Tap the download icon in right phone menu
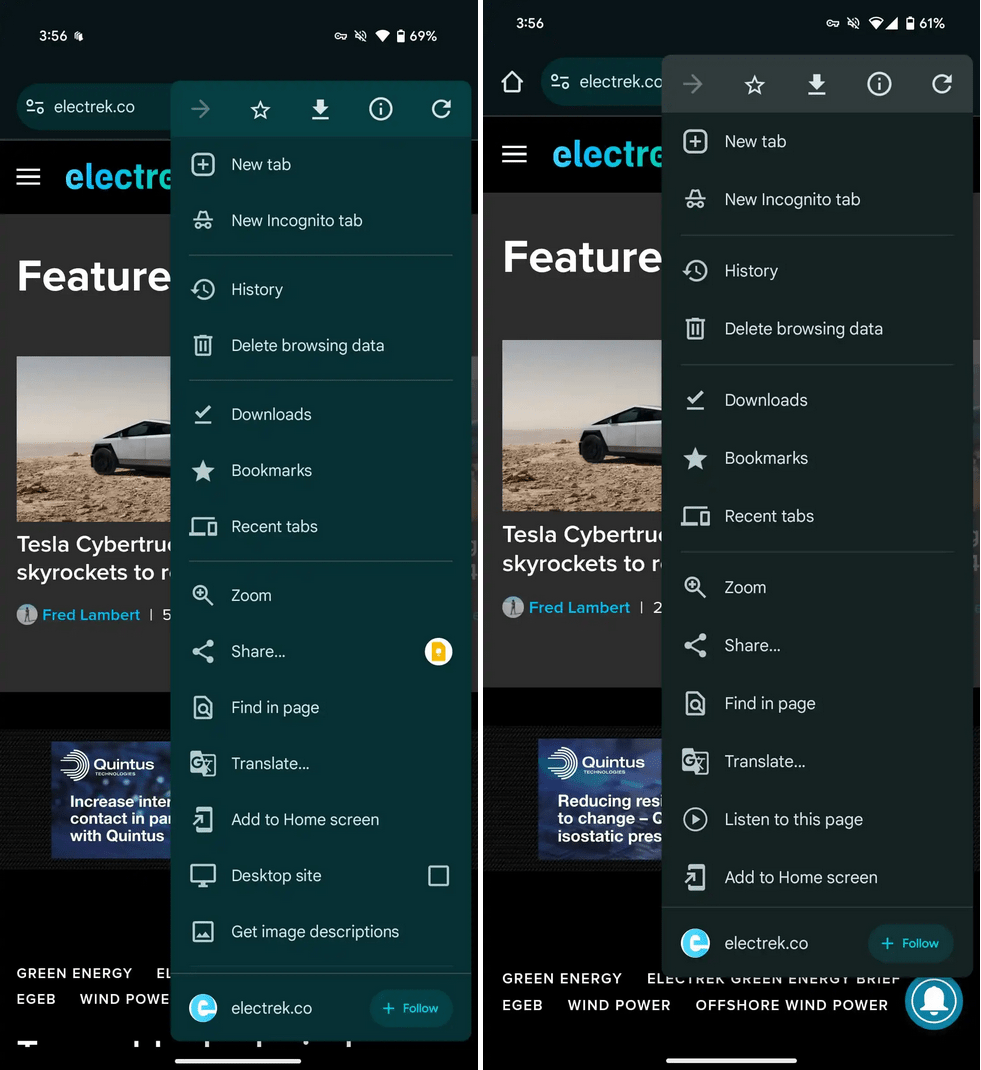Image resolution: width=981 pixels, height=1070 pixels. pos(817,85)
